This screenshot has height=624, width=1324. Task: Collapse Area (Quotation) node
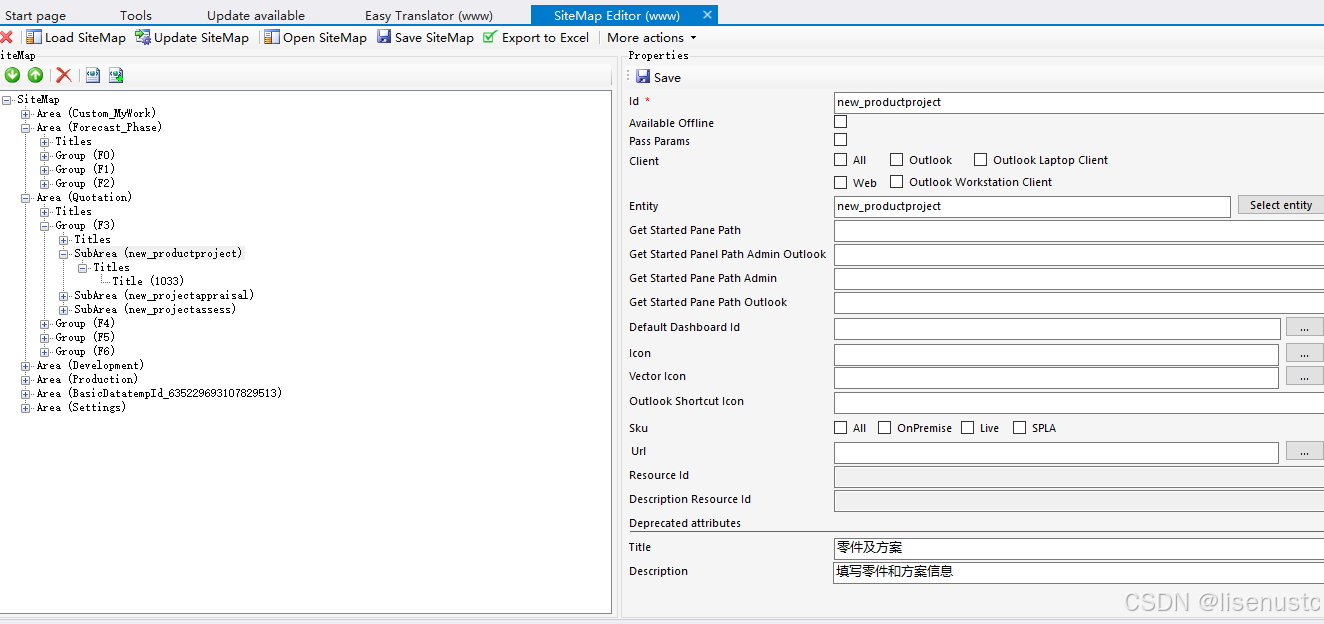coord(26,198)
